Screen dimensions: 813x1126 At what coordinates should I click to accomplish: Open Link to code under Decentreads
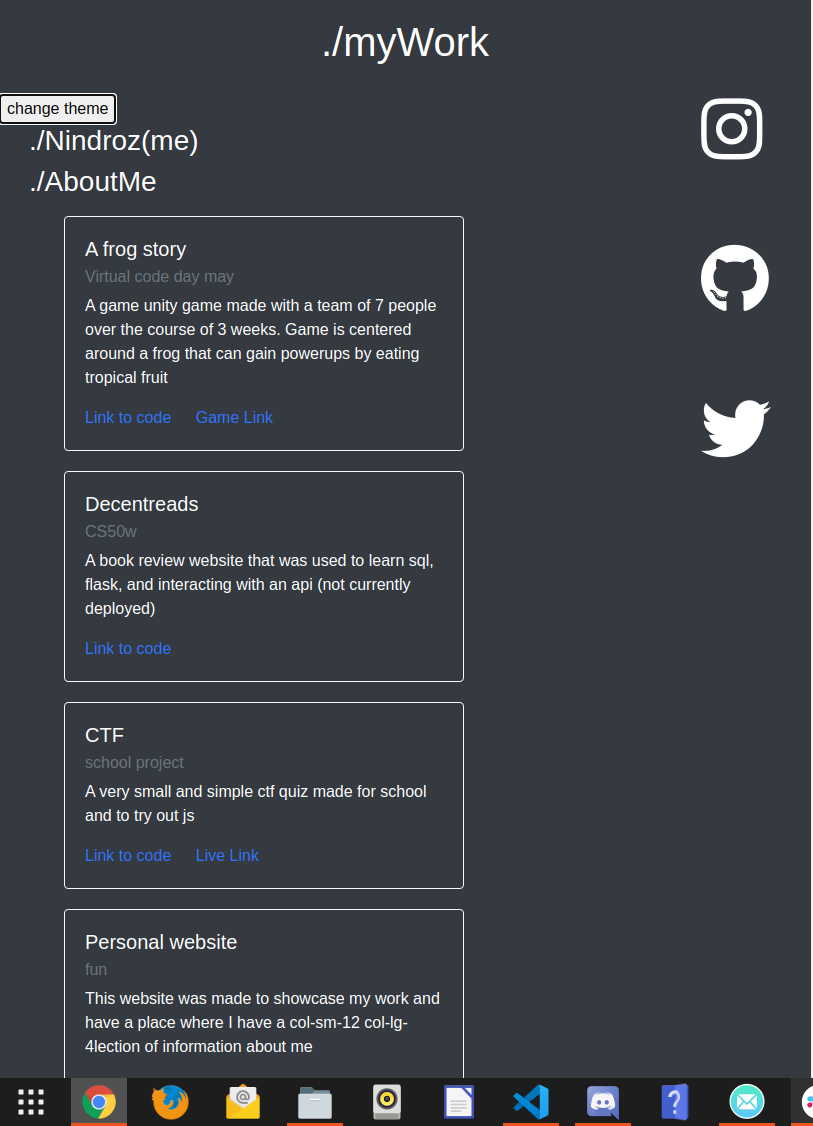tap(128, 648)
